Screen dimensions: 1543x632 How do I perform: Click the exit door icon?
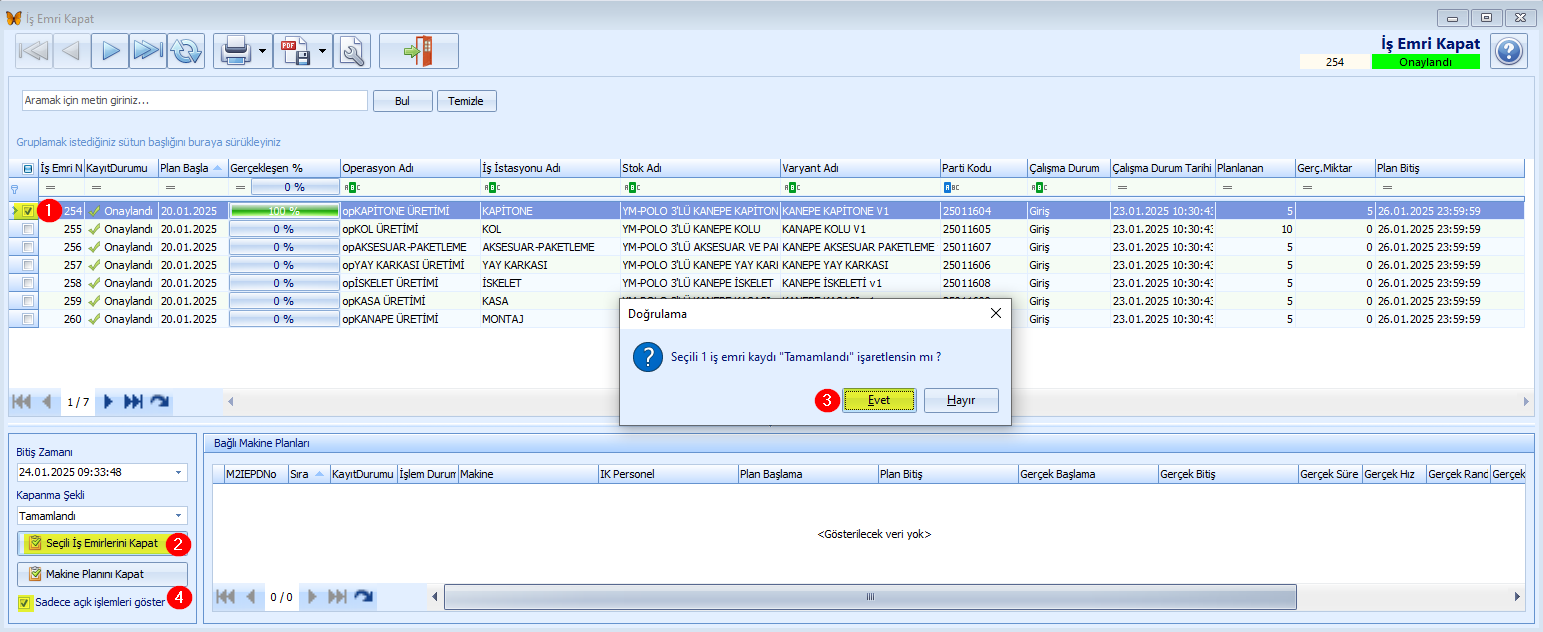coord(419,51)
